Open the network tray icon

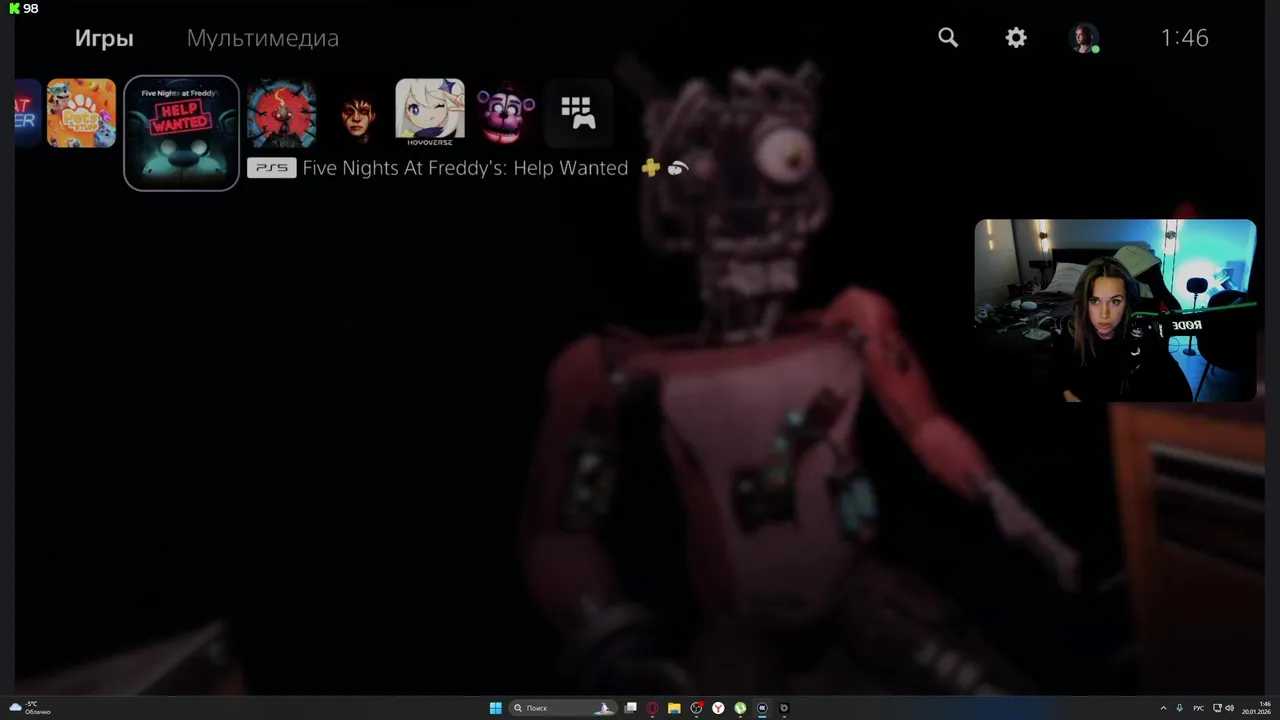click(x=1217, y=708)
